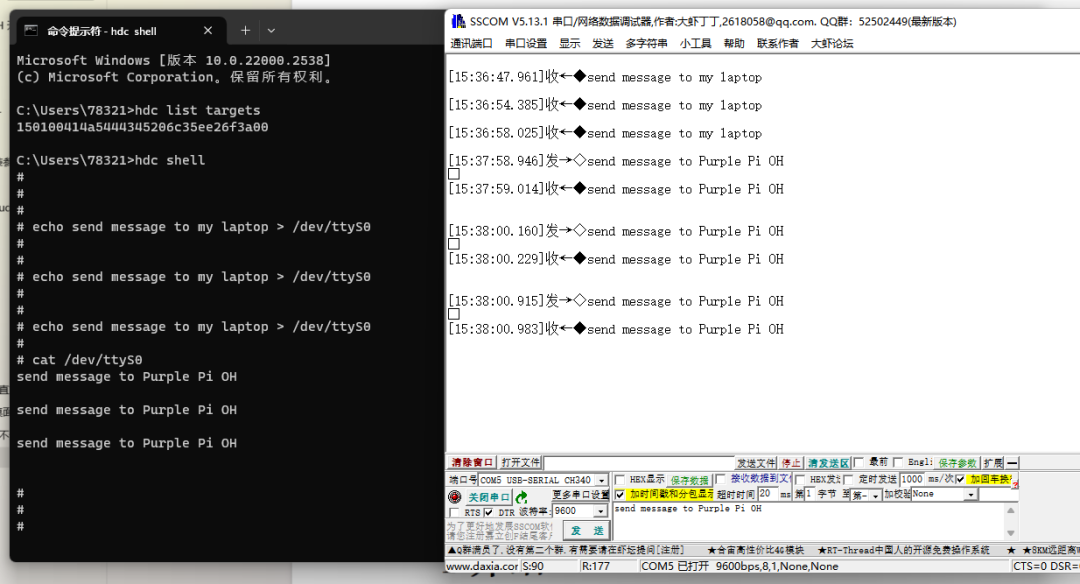Open the 9600 baud rate dropdown
Viewport: 1080px width, 584px height.
[600, 512]
